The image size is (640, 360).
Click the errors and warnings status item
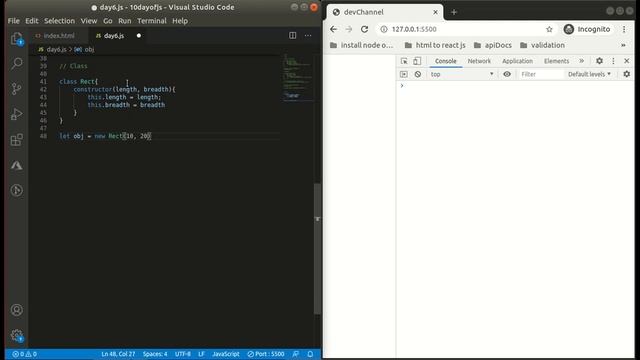(x=24, y=354)
